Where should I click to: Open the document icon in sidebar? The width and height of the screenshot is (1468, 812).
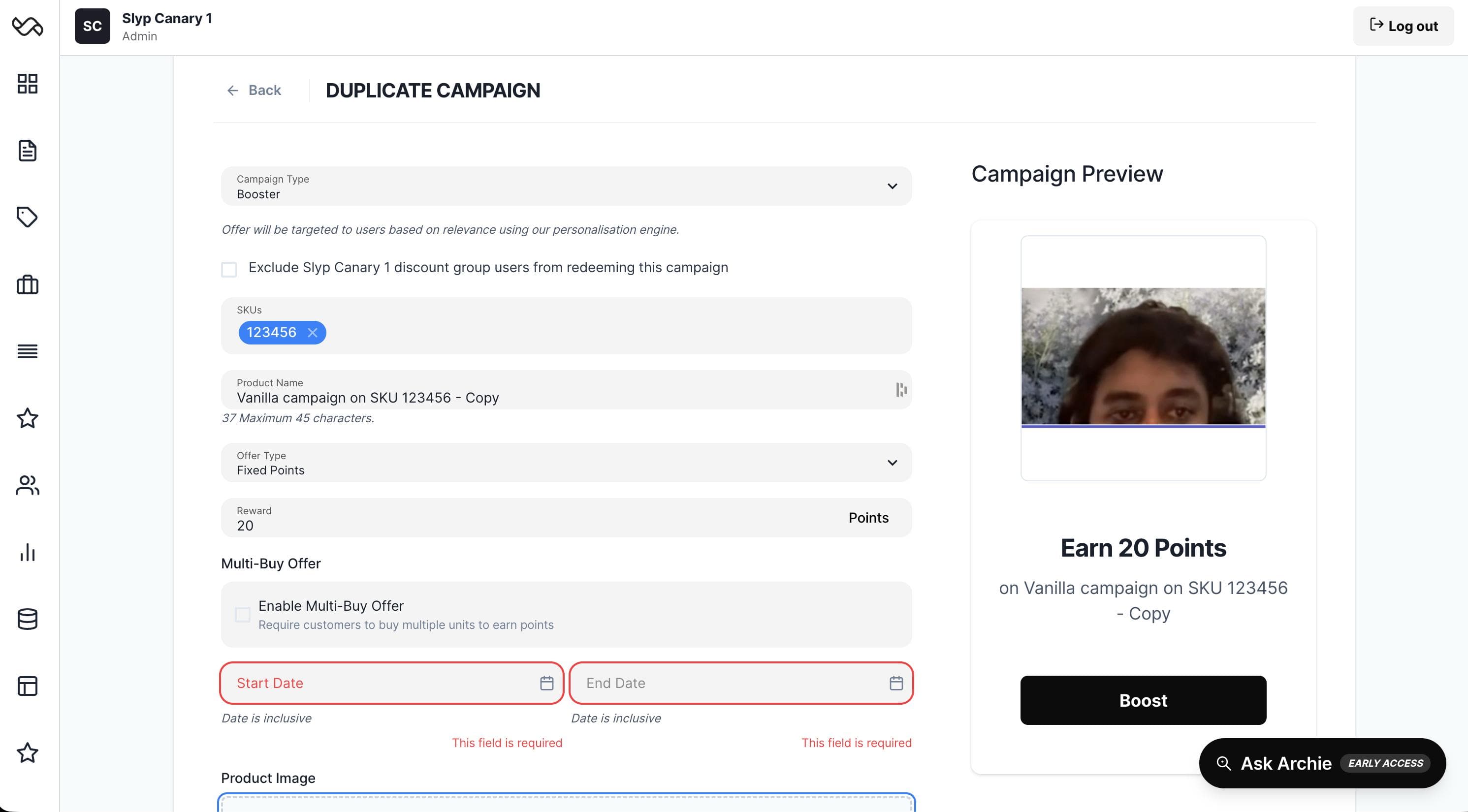(28, 151)
